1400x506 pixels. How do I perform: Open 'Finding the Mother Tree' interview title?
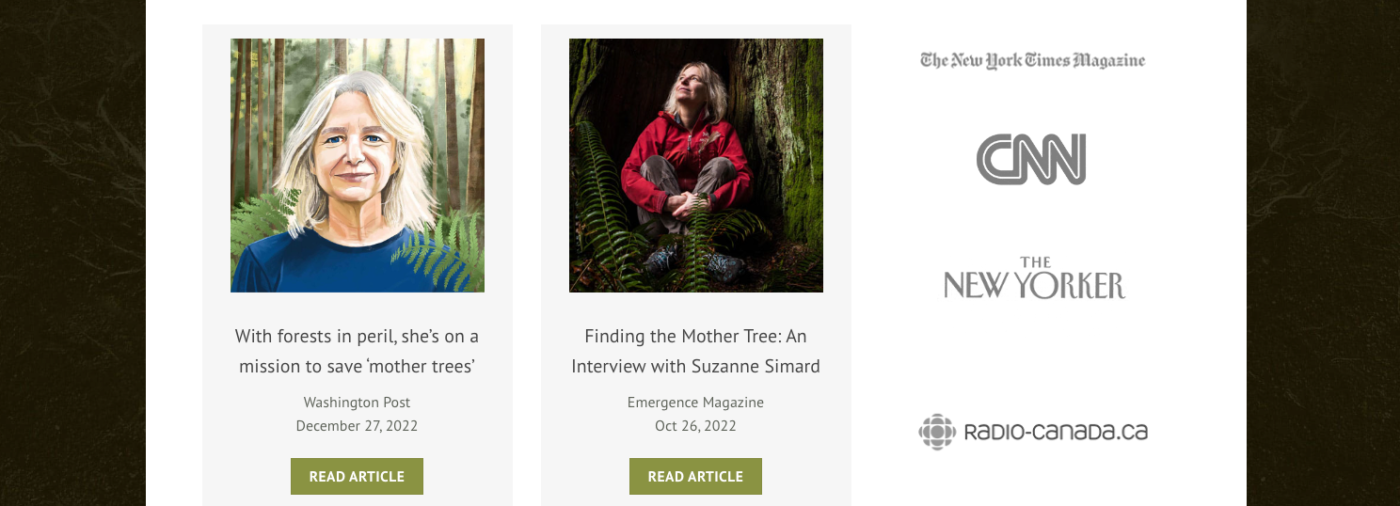[x=696, y=351]
